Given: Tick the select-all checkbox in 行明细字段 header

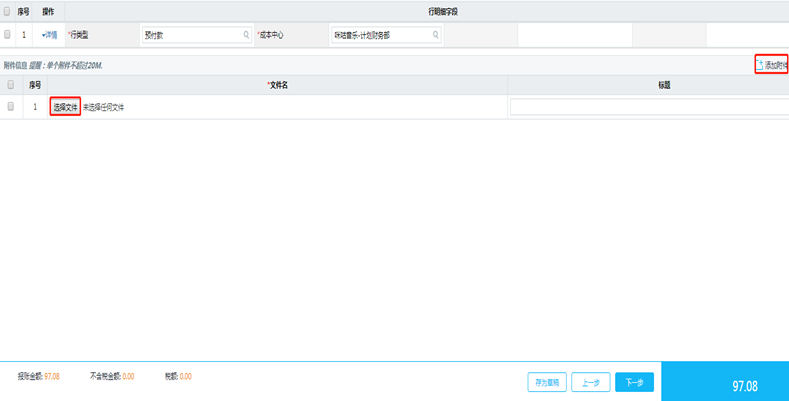Looking at the screenshot, I should click(7, 12).
